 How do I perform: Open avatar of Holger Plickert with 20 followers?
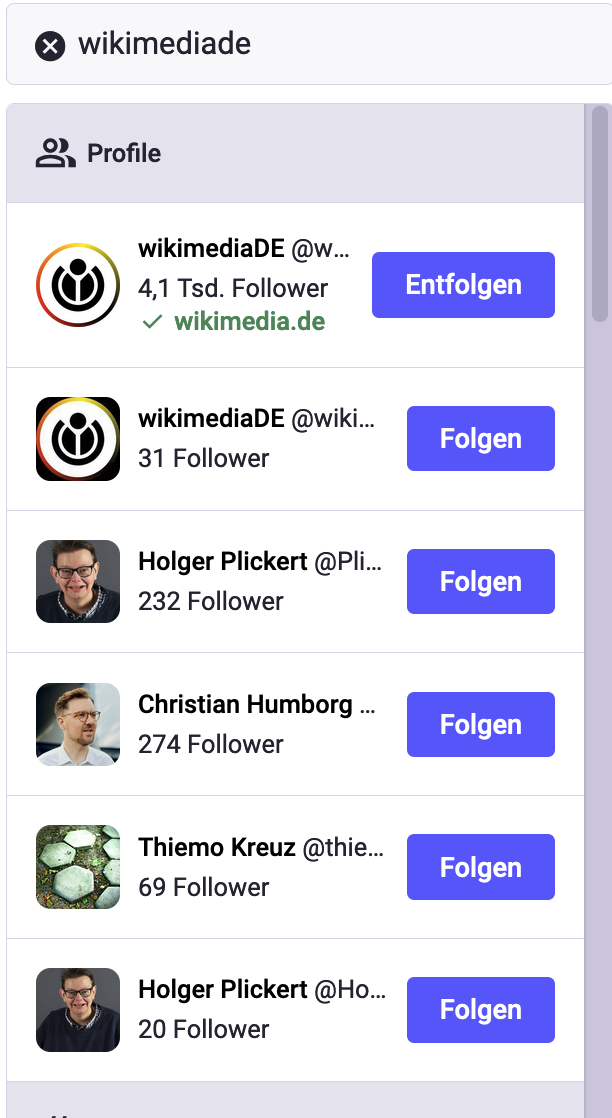click(x=78, y=1010)
